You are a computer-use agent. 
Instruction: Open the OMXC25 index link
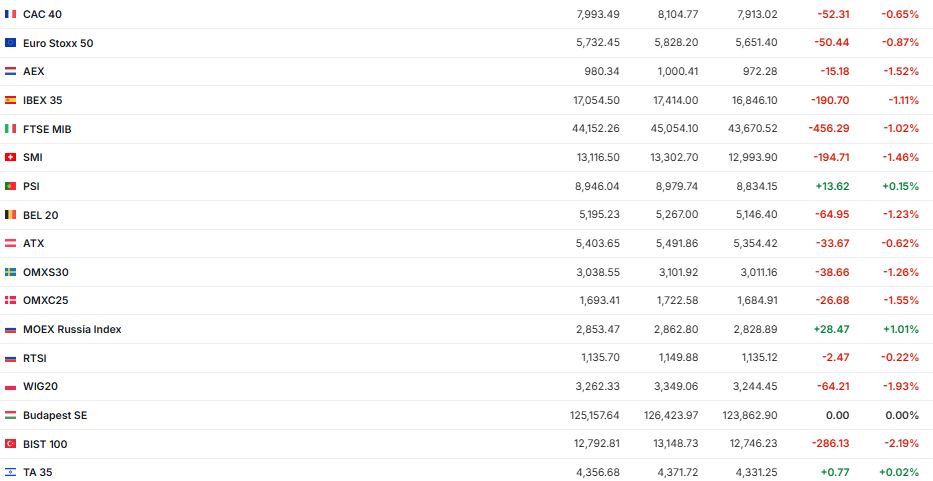[x=45, y=300]
